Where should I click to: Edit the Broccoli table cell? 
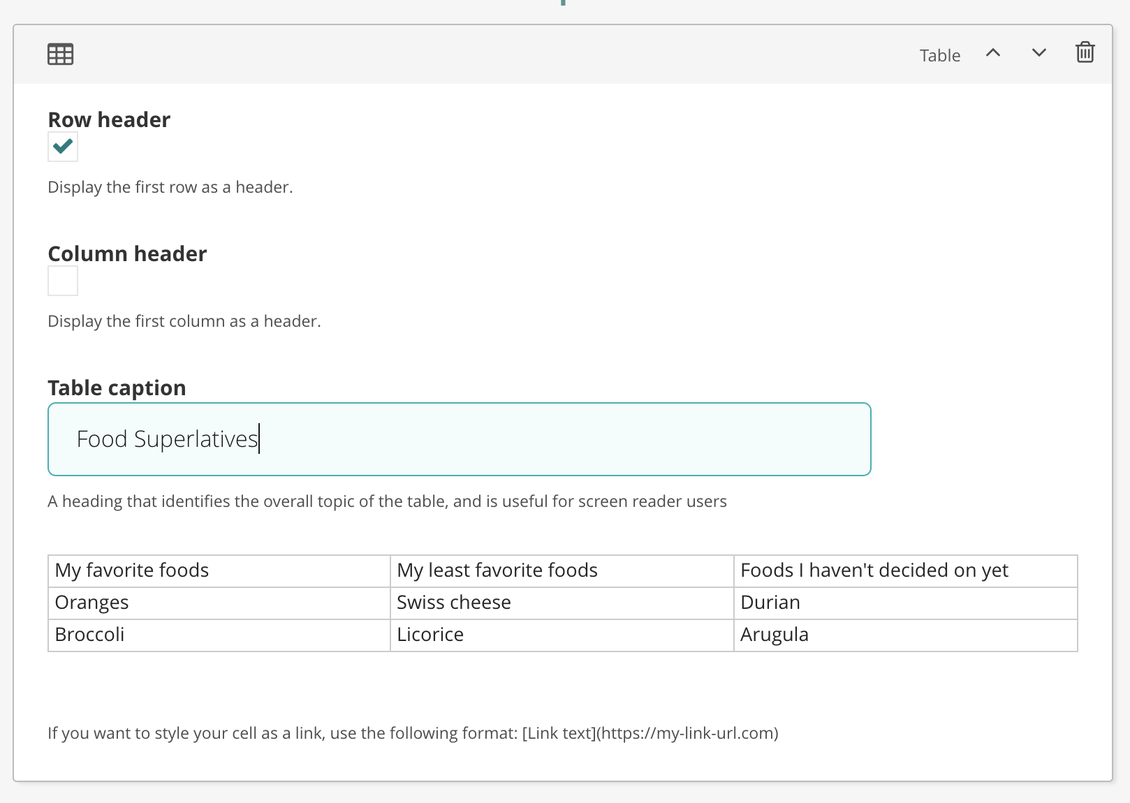click(219, 635)
